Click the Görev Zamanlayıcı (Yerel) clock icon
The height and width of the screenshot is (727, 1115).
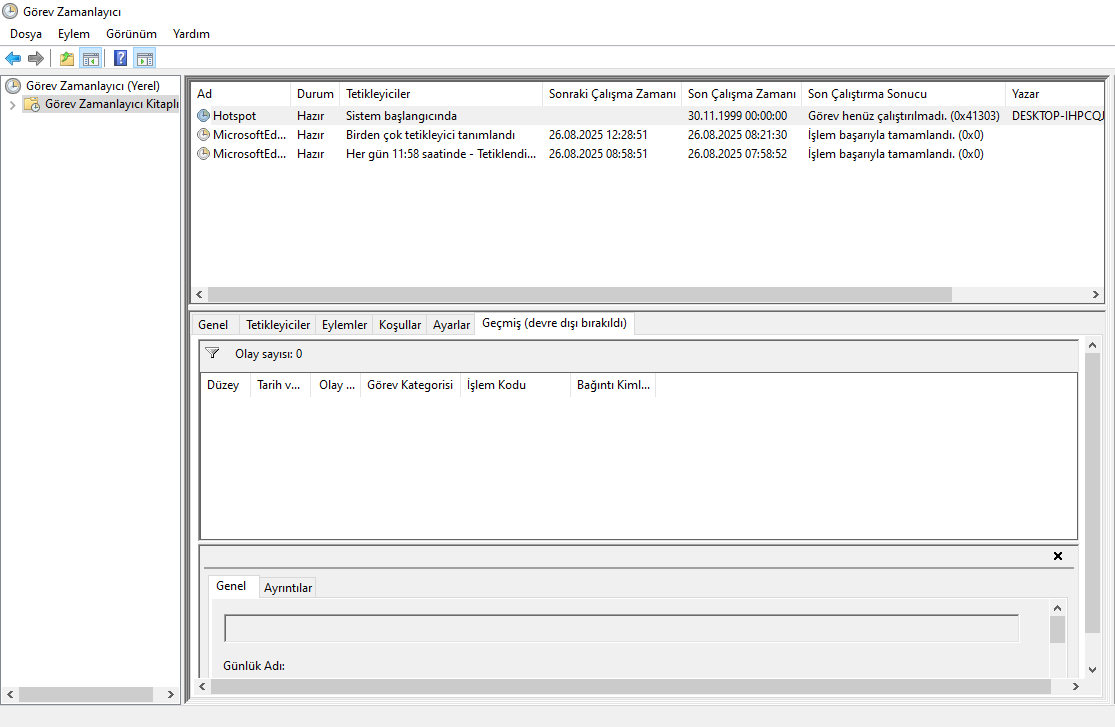pyautogui.click(x=13, y=86)
